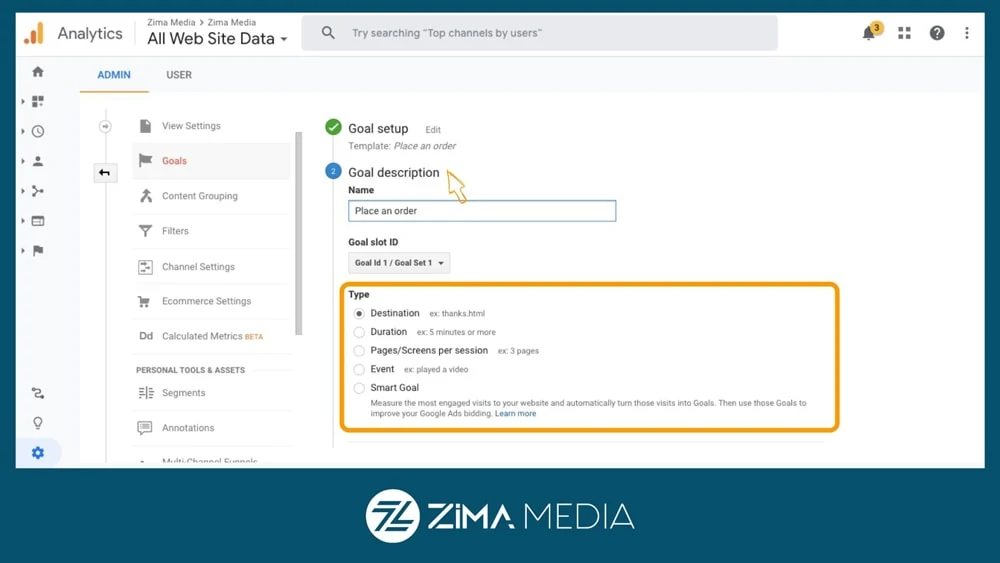The height and width of the screenshot is (563, 1000).
Task: Open Filters in the view menu
Action: click(175, 231)
